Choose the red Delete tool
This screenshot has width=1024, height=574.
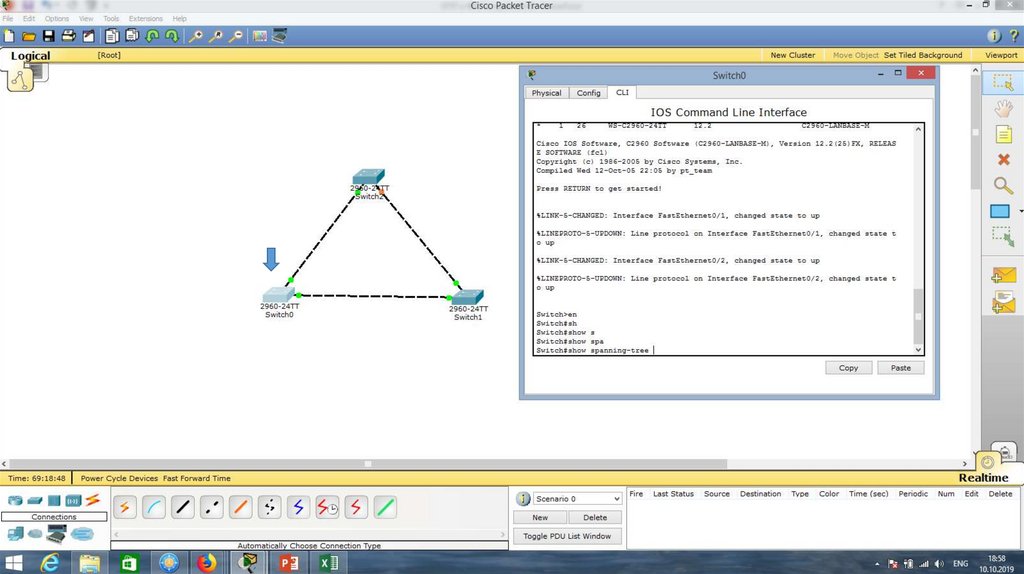tap(1004, 159)
